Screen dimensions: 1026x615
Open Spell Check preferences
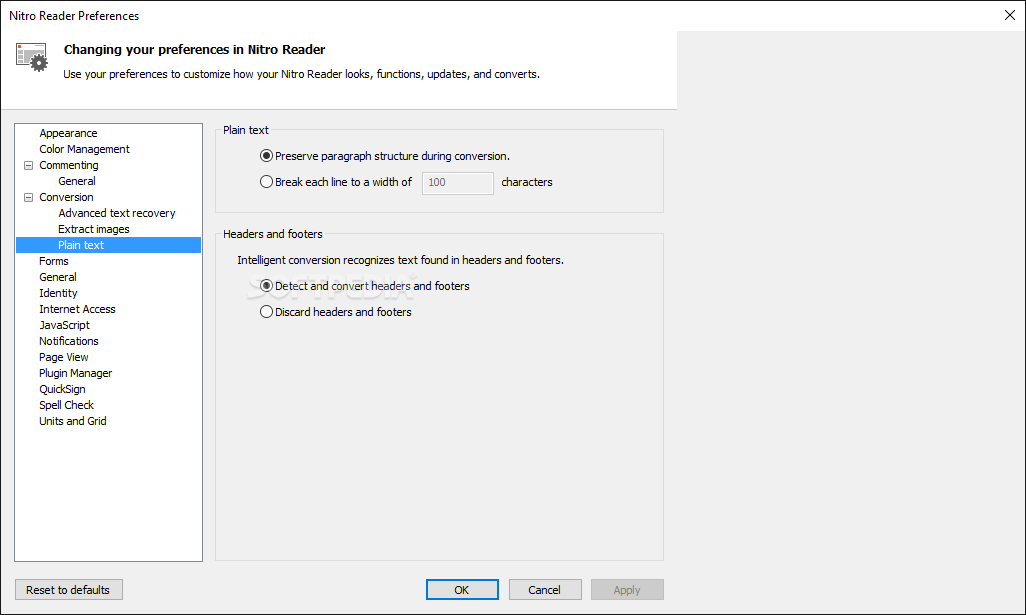66,406
